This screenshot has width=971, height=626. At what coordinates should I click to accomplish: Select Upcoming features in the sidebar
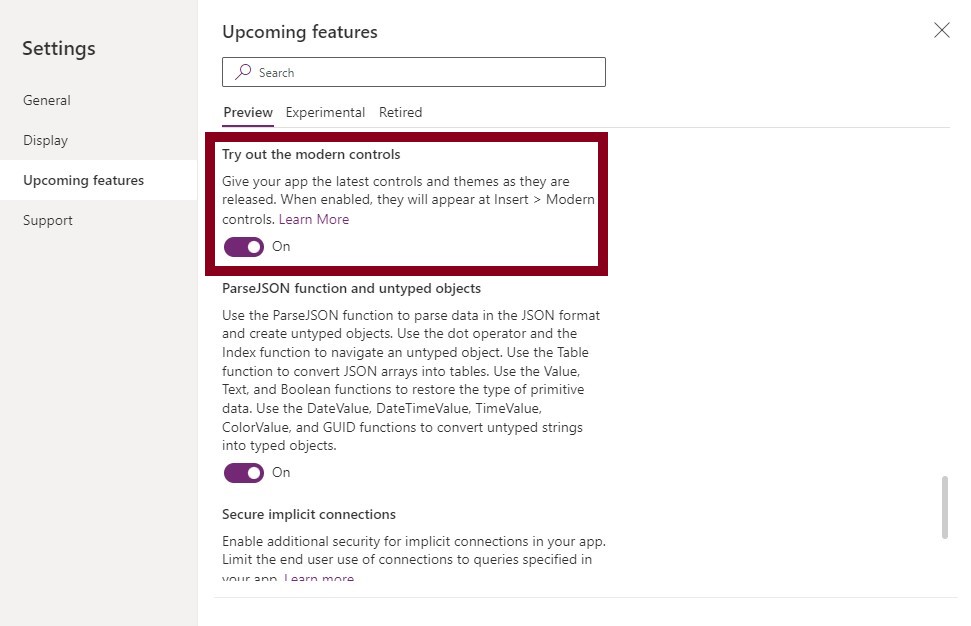(x=84, y=180)
